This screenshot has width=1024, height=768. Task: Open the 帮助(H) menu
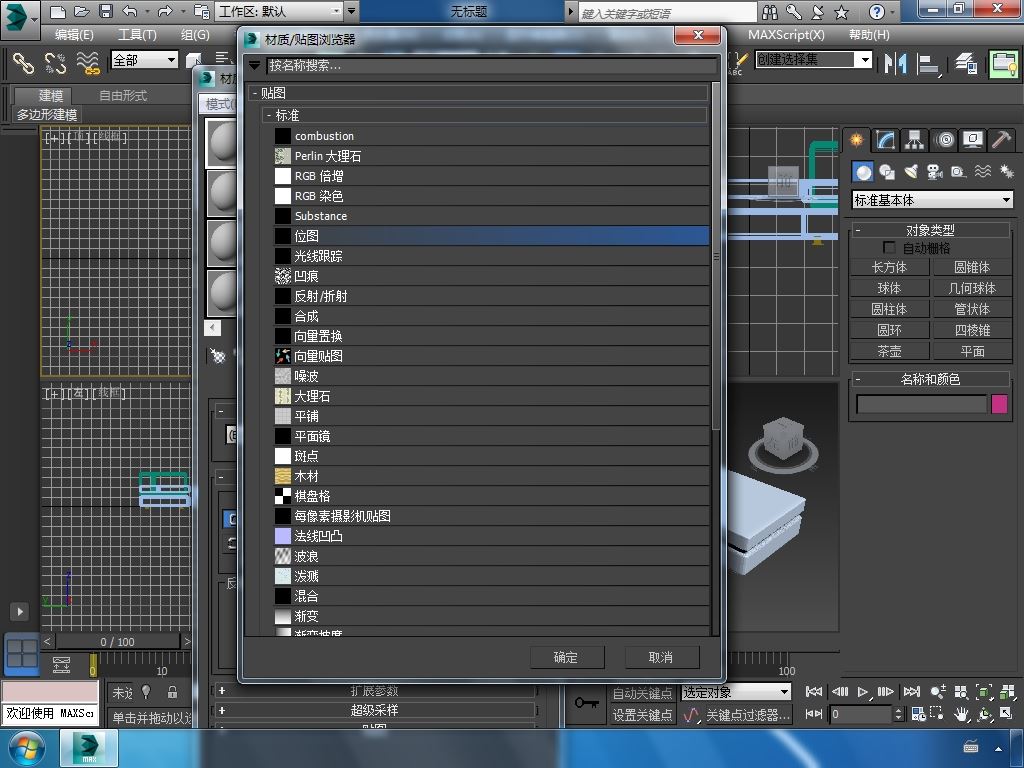[x=869, y=35]
